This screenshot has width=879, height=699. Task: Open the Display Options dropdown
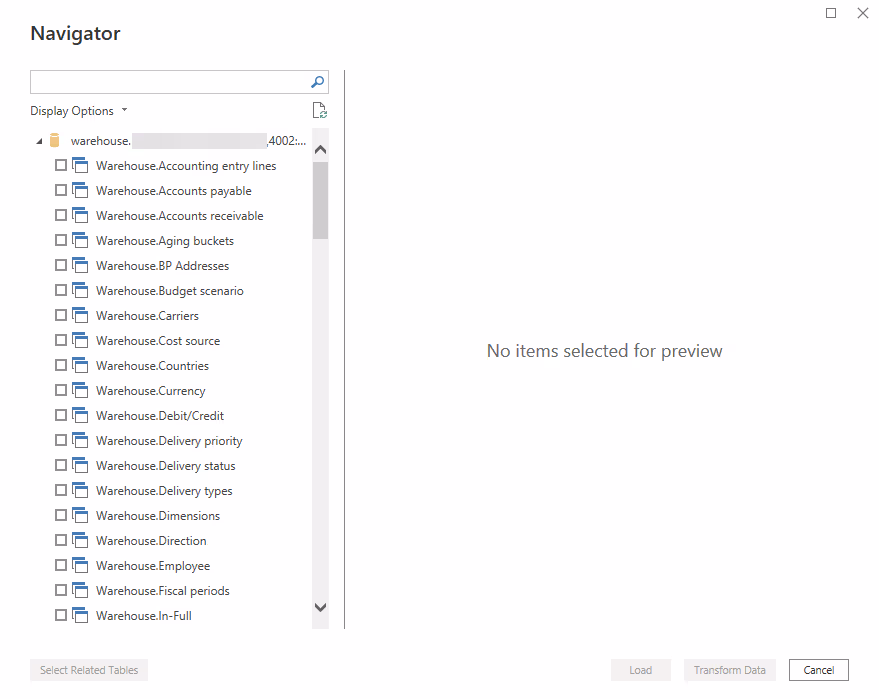(79, 111)
